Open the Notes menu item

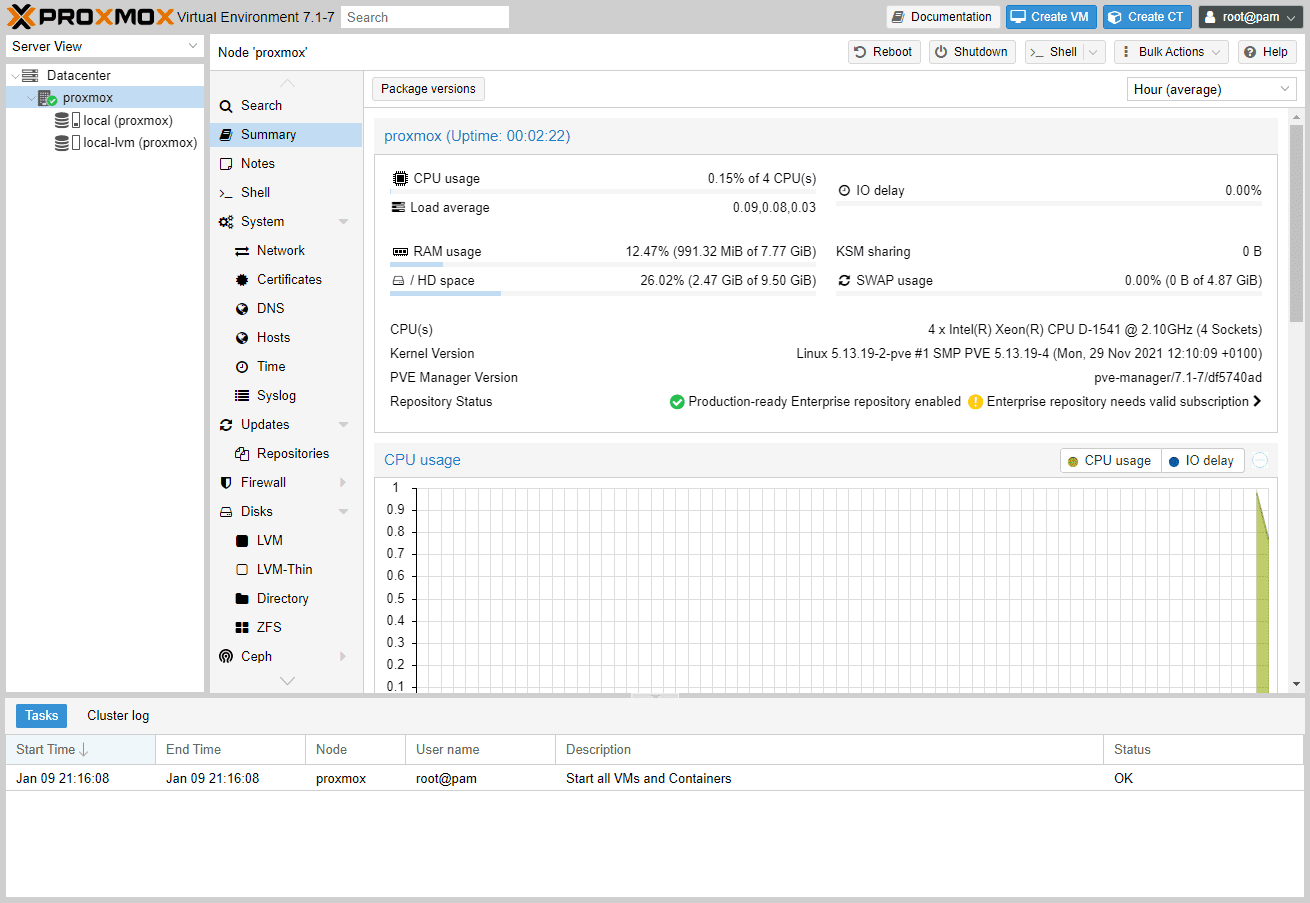point(286,164)
